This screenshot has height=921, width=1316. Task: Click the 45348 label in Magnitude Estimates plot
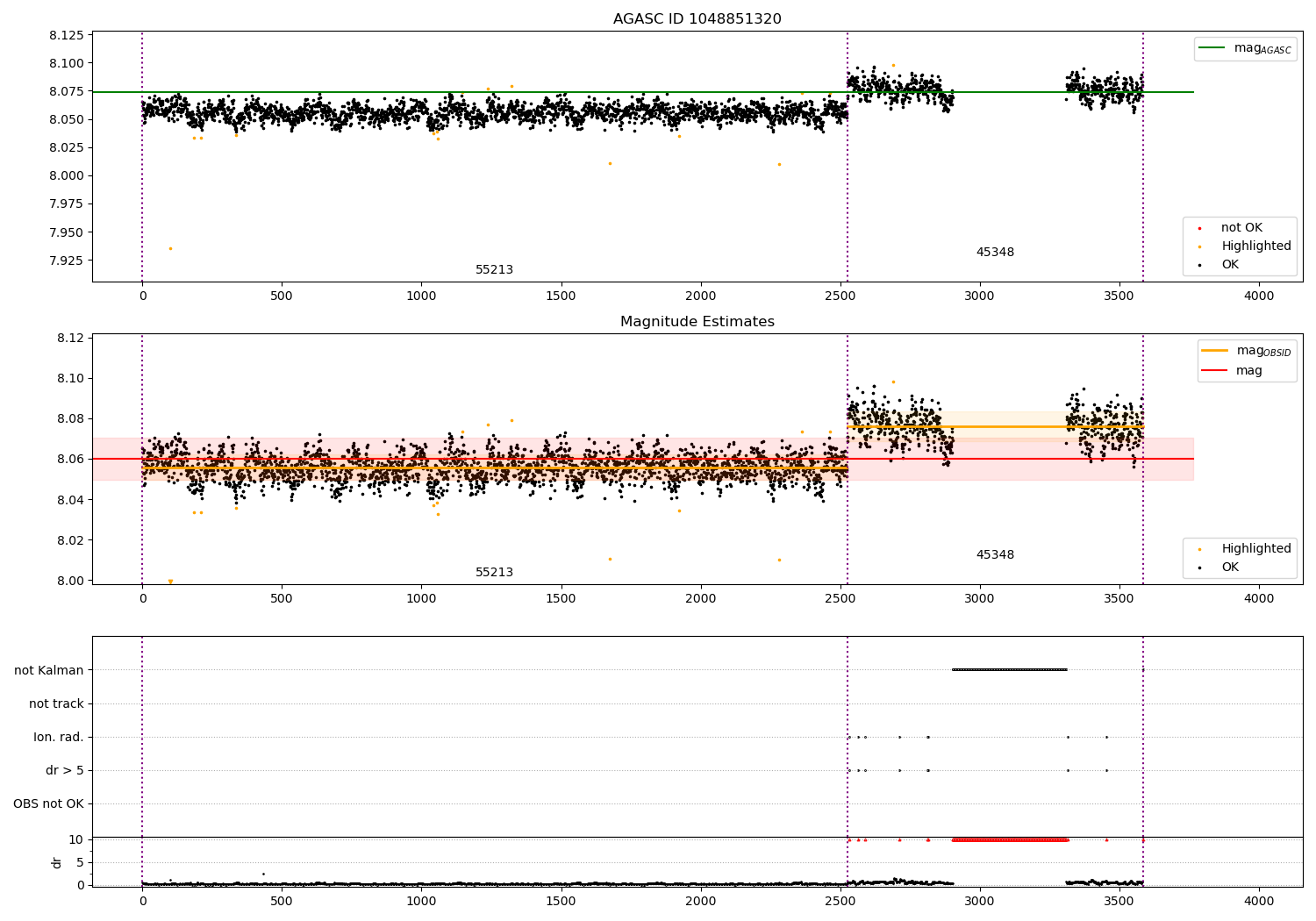[995, 555]
